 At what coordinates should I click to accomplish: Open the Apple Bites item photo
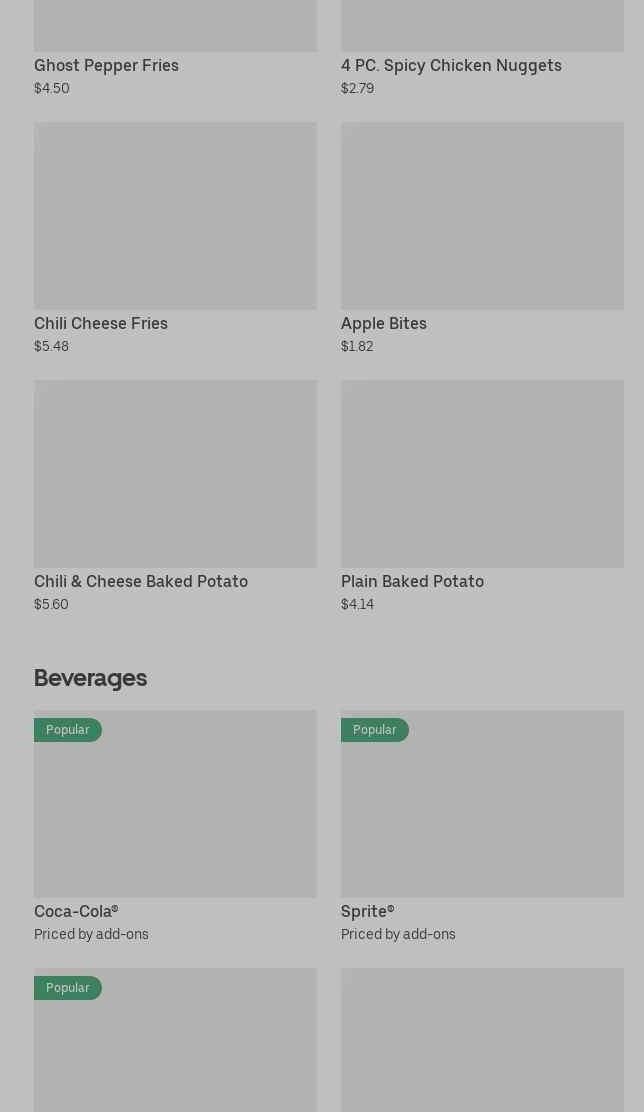coord(482,215)
